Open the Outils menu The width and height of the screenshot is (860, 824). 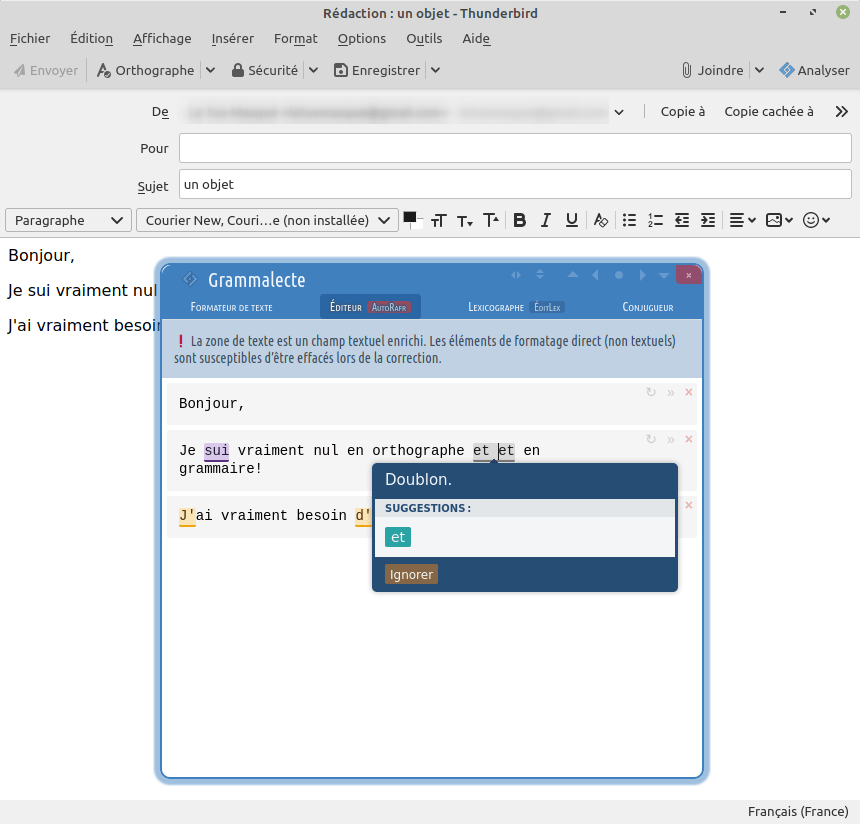pos(424,38)
